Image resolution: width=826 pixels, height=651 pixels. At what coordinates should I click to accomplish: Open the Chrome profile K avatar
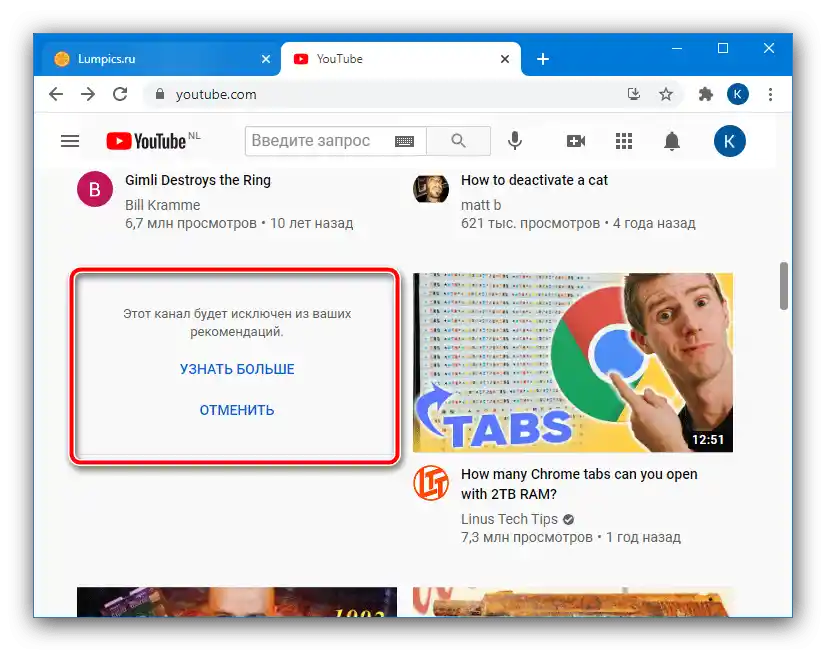click(738, 94)
